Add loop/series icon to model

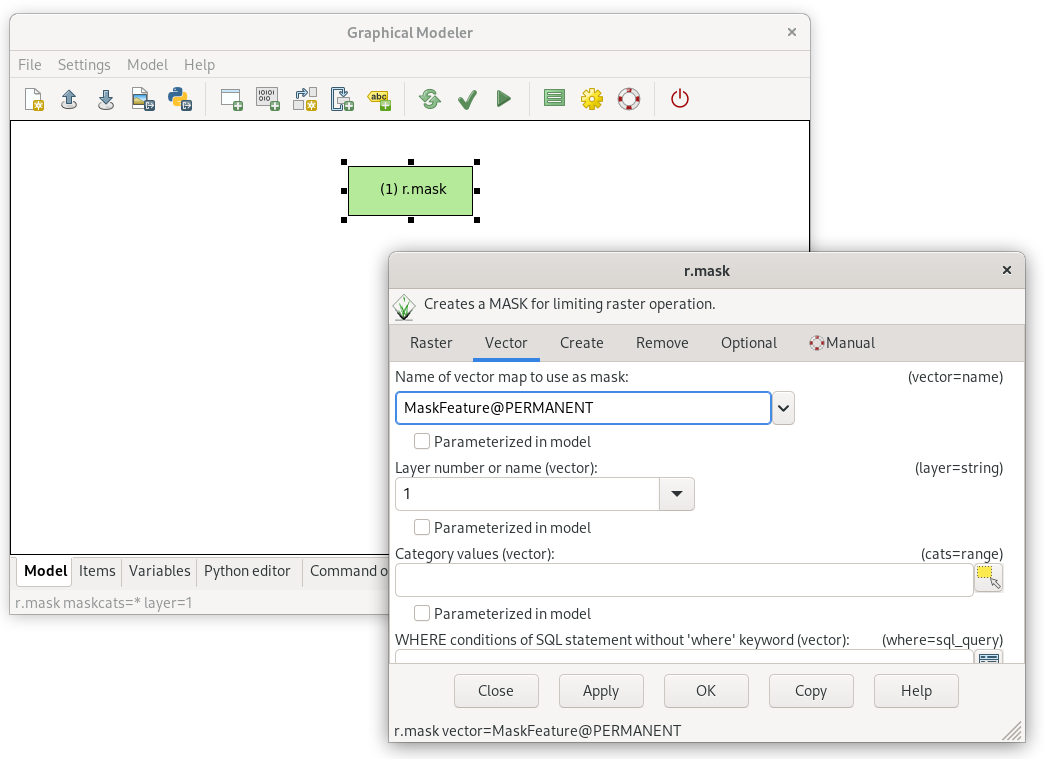[x=342, y=99]
